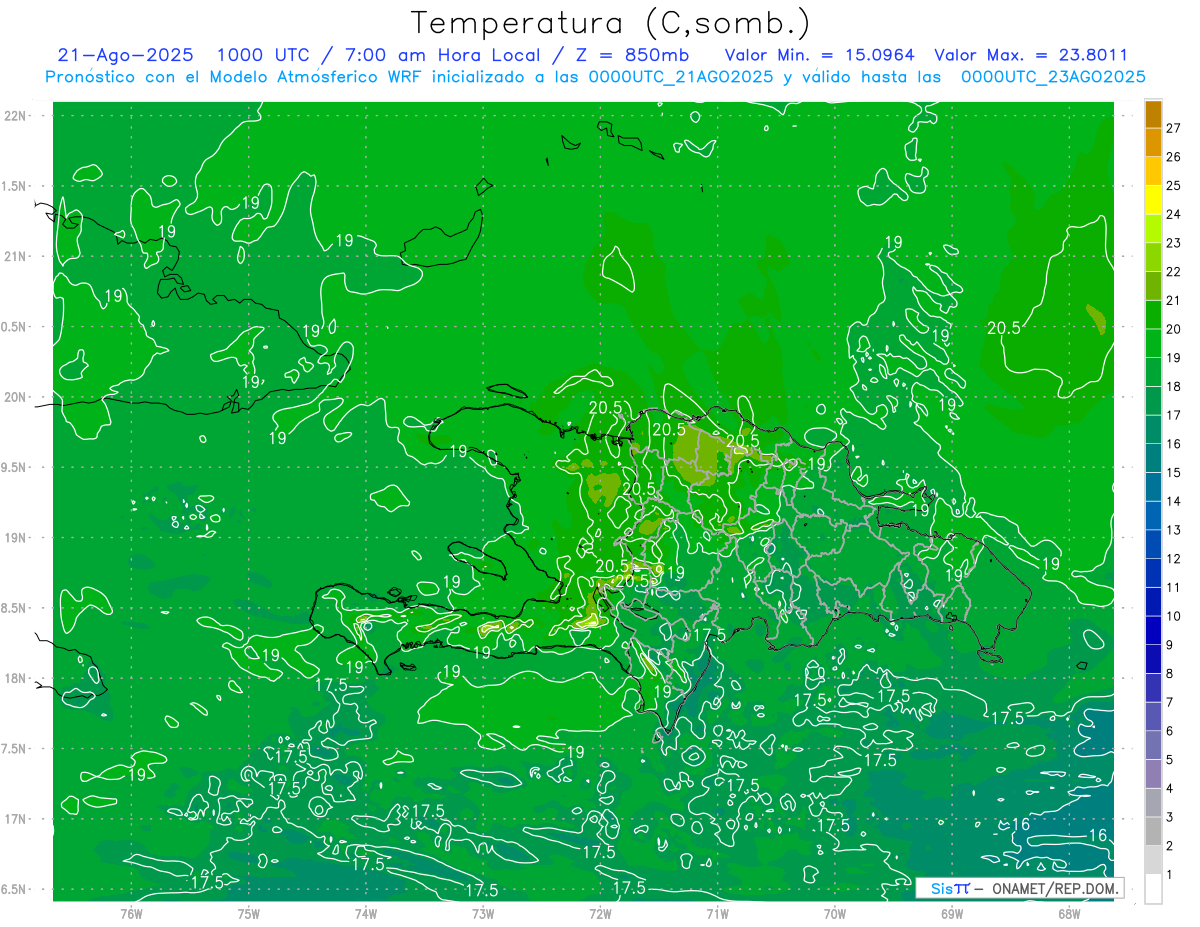The image size is (1200, 927).
Task: Click the 76W longitude label
Action: point(131,913)
